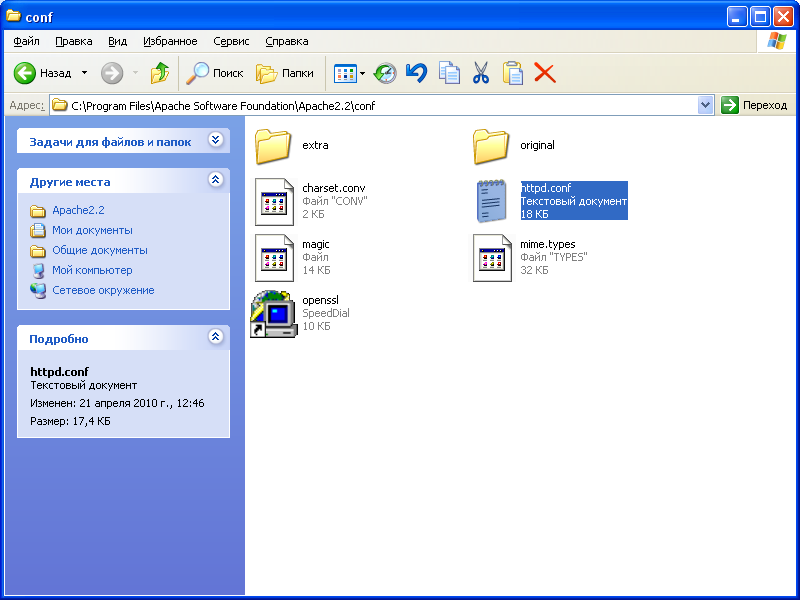Viewport: 800px width, 600px height.
Task: Click the Переход go button
Action: [754, 106]
